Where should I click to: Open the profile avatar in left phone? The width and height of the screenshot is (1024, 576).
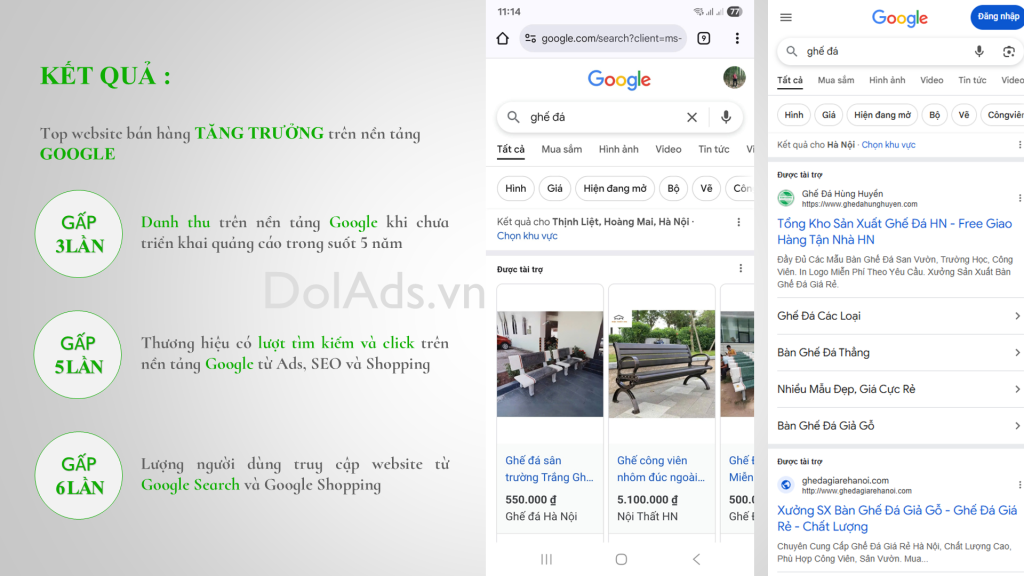coord(734,77)
